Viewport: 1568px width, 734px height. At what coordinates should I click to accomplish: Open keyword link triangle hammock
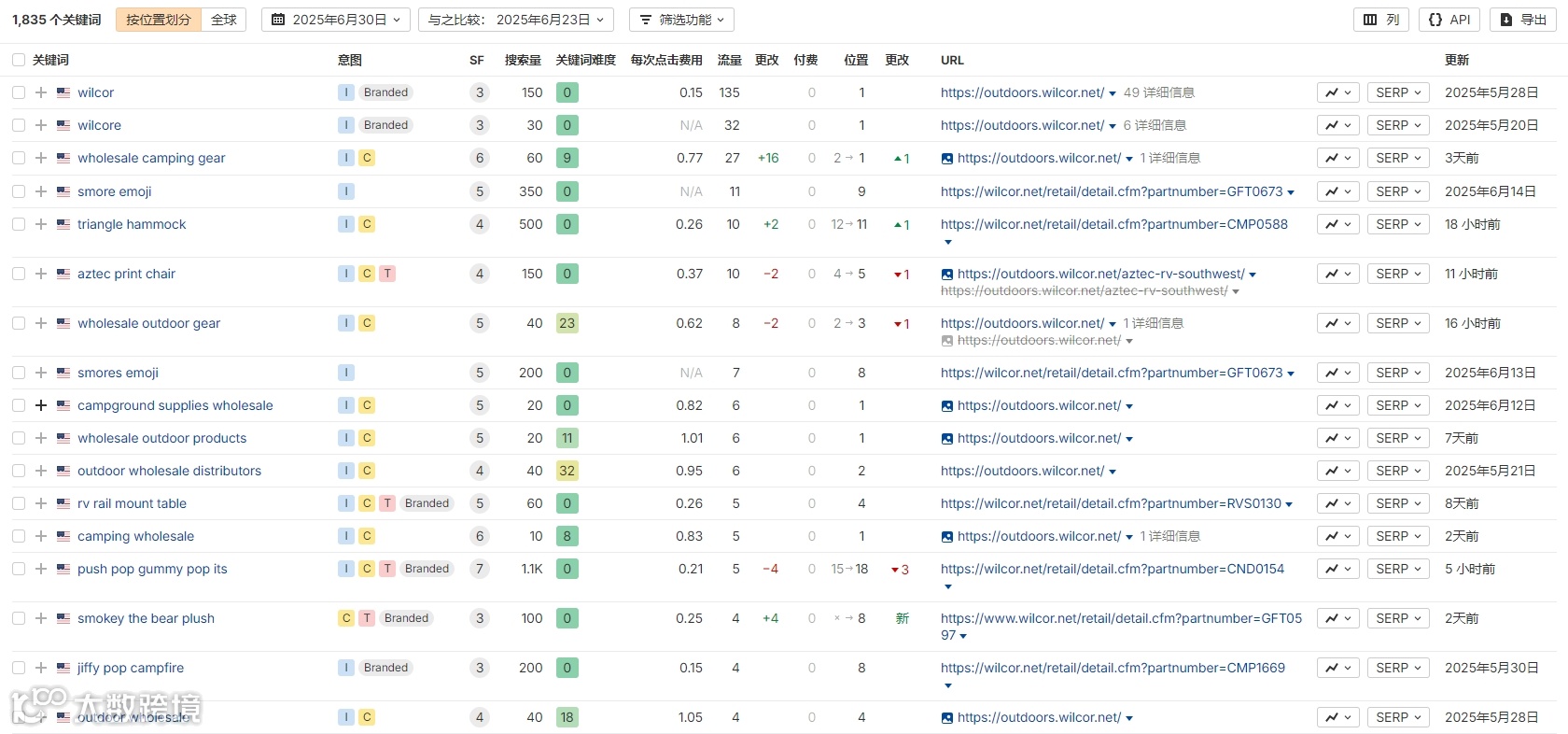click(132, 224)
